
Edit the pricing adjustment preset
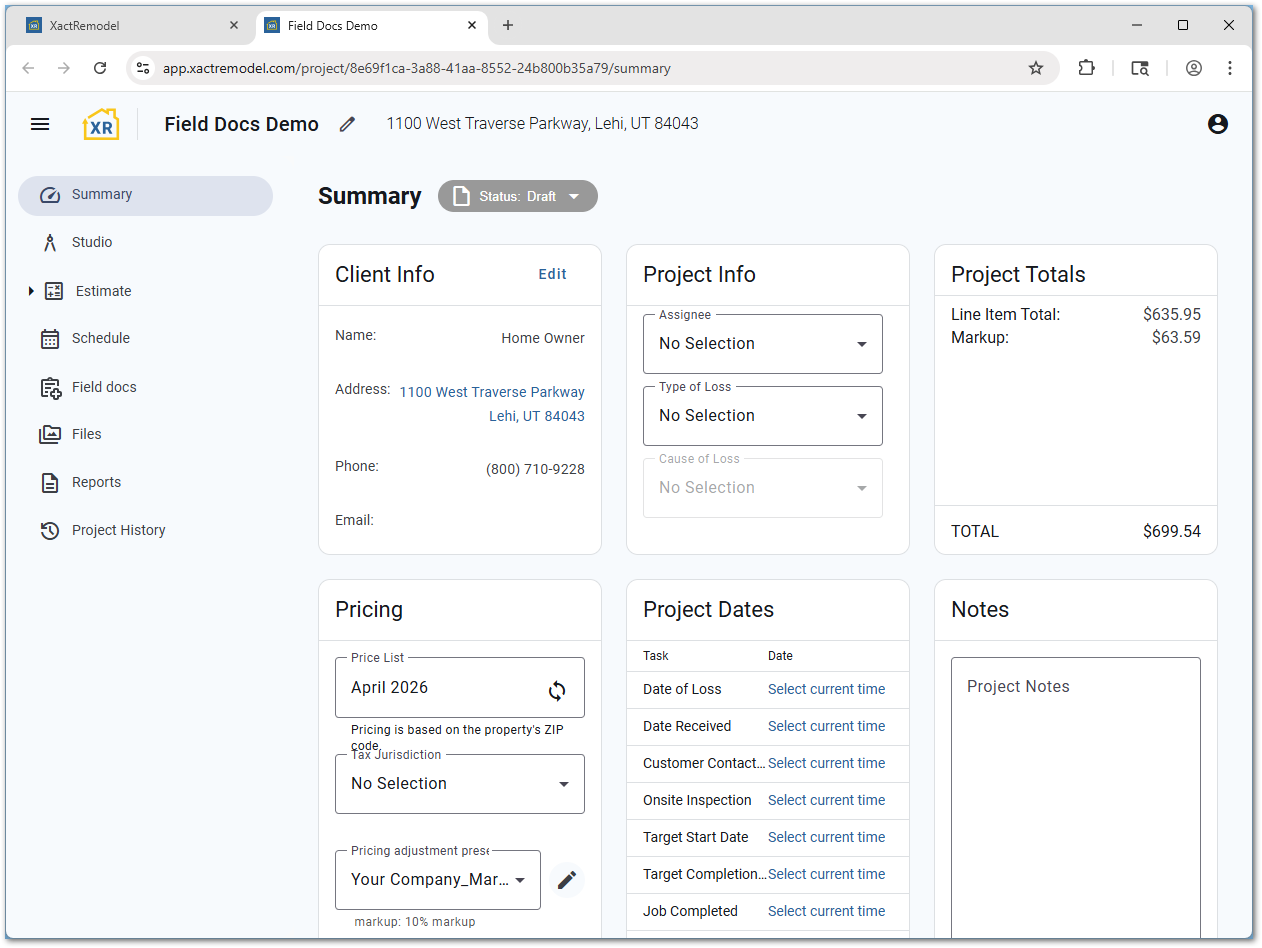tap(567, 880)
